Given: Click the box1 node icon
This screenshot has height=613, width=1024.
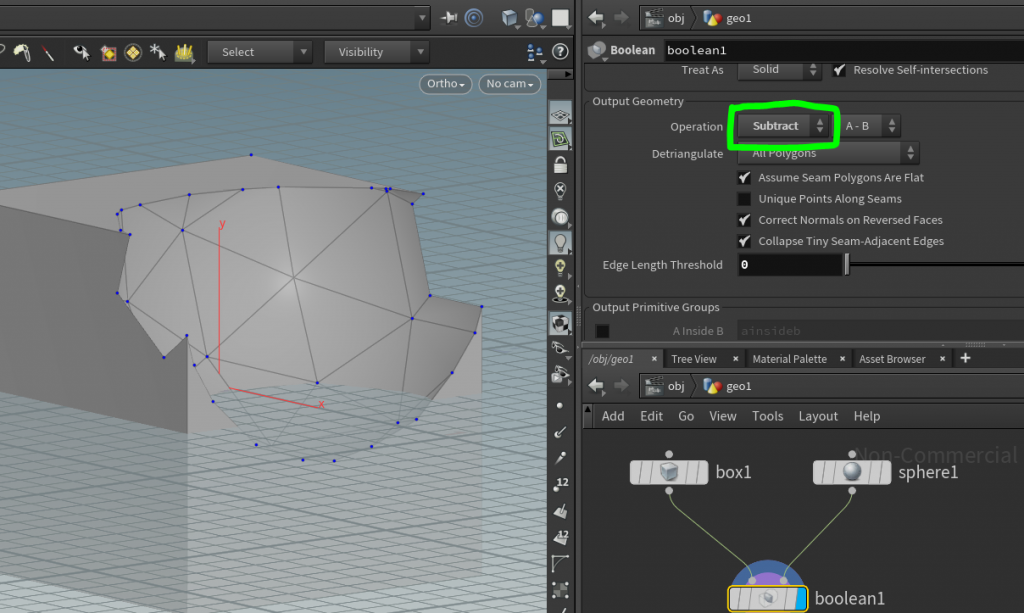Looking at the screenshot, I should [x=669, y=472].
